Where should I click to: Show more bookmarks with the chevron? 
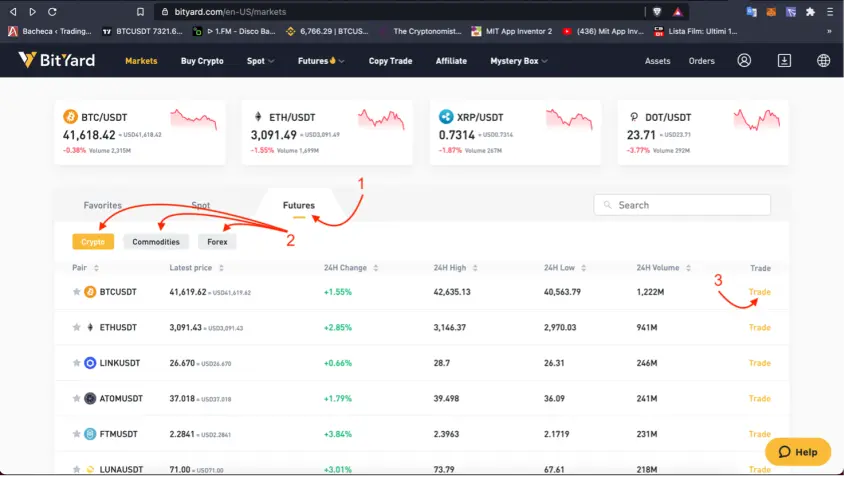click(x=829, y=31)
